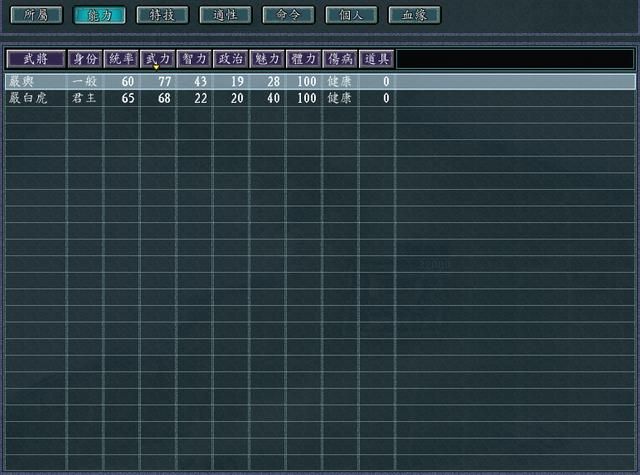Toggle sort order on 武力 column header
Viewport: 640px width, 475px height.
157,59
